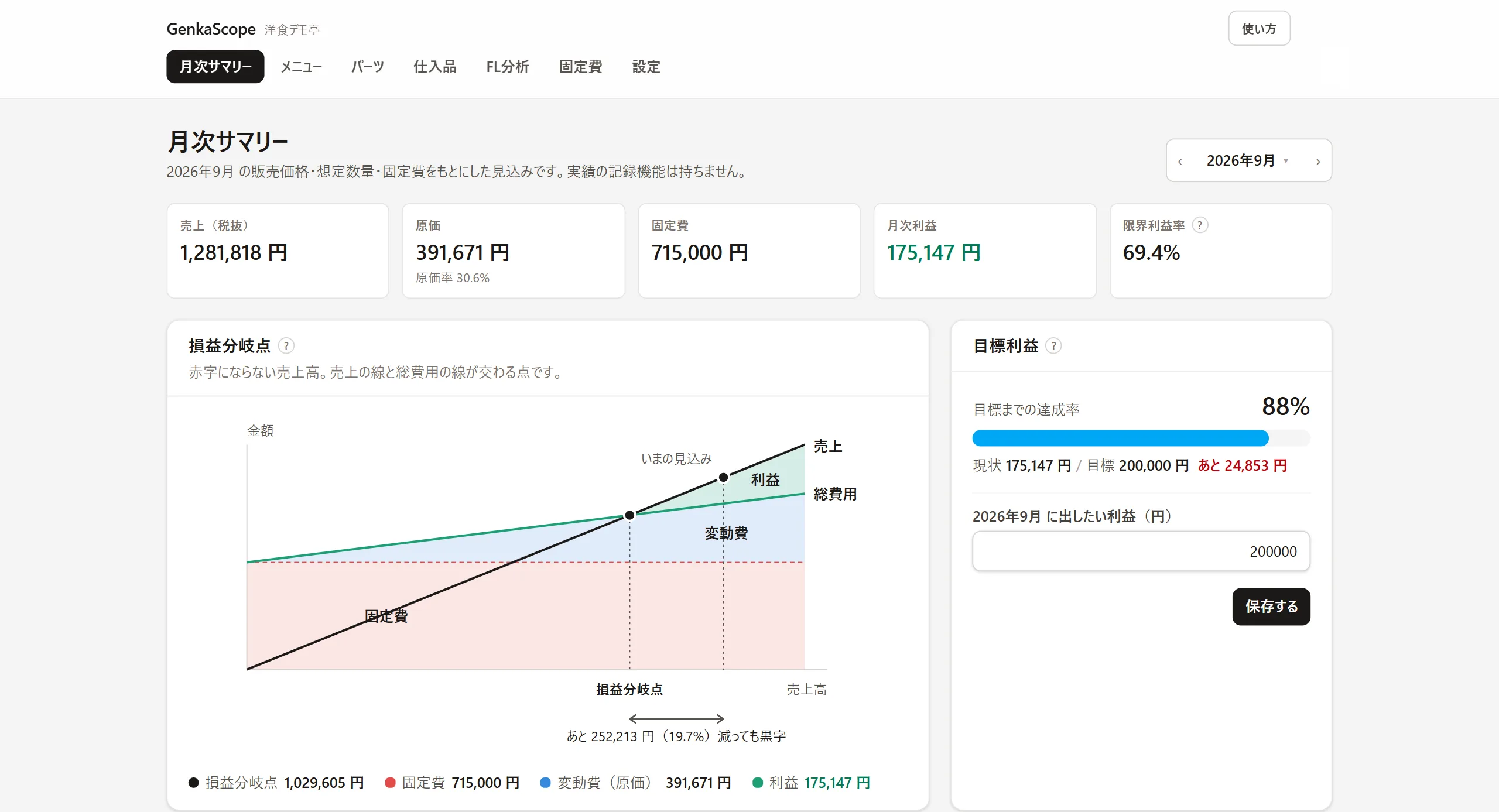Click the 使い方 button
The image size is (1499, 812).
click(x=1259, y=29)
